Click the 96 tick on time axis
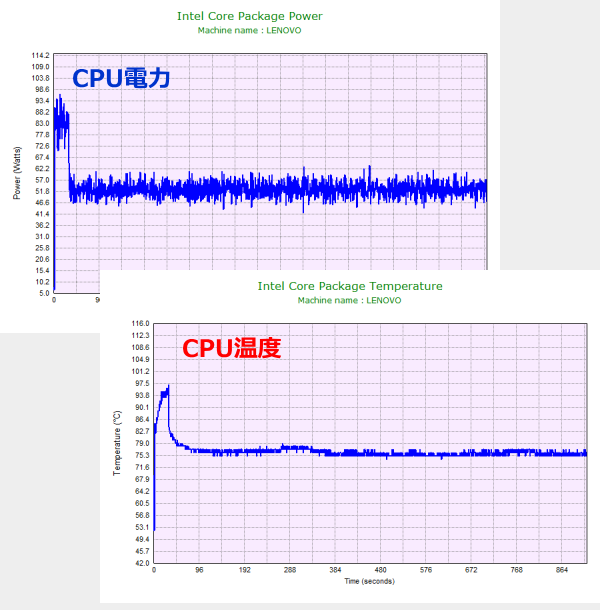Image resolution: width=600 pixels, height=610 pixels. tap(199, 570)
